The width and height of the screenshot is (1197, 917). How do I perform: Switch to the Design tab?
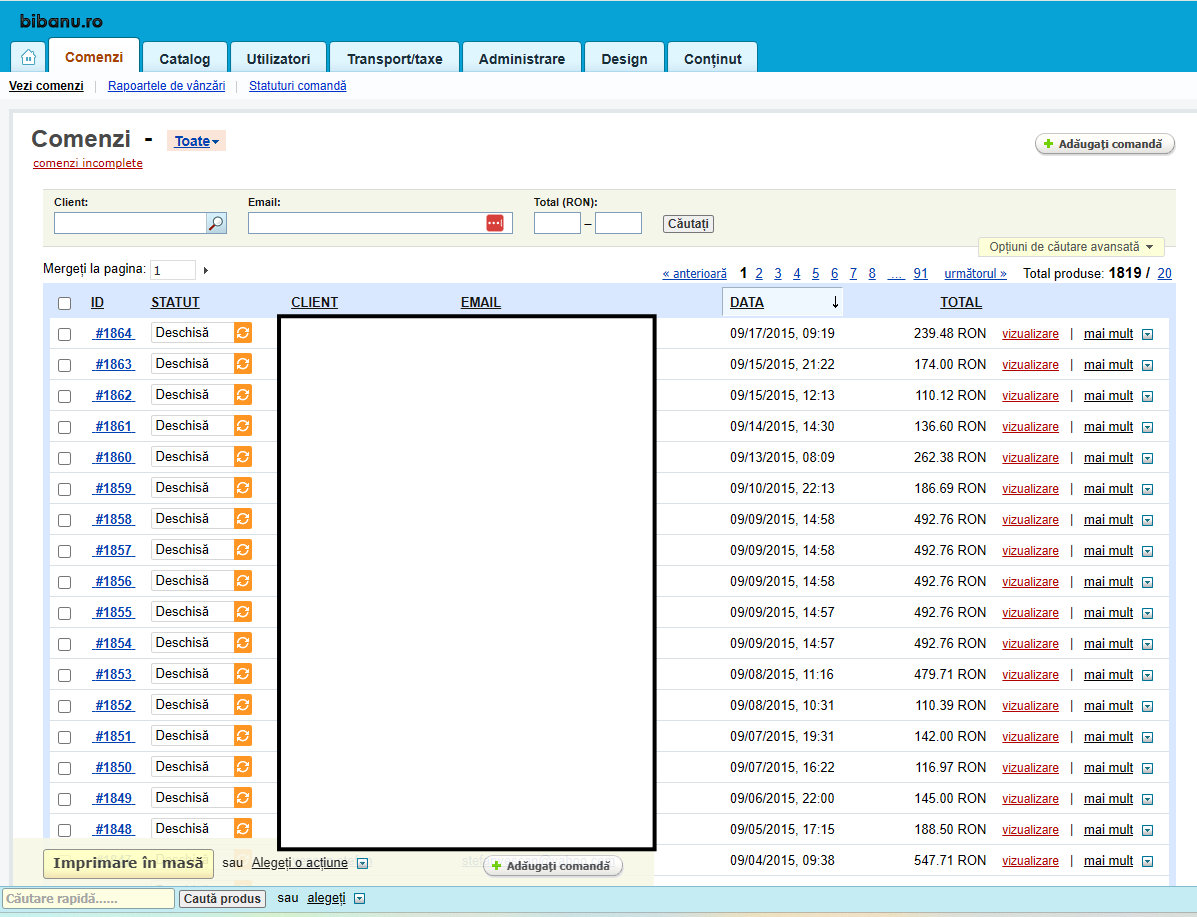coord(624,59)
